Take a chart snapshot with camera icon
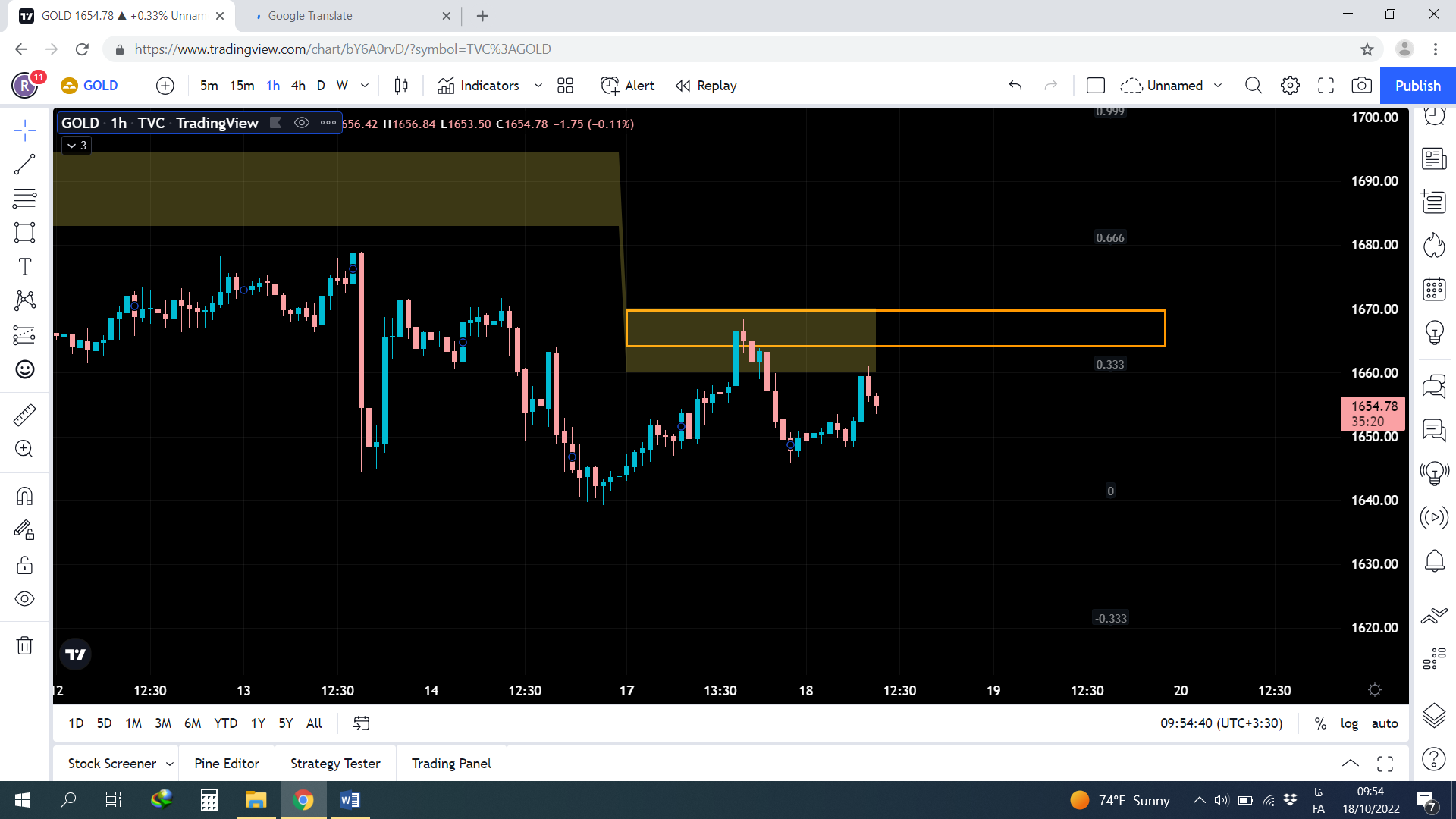Viewport: 1456px width, 819px height. [x=1361, y=86]
